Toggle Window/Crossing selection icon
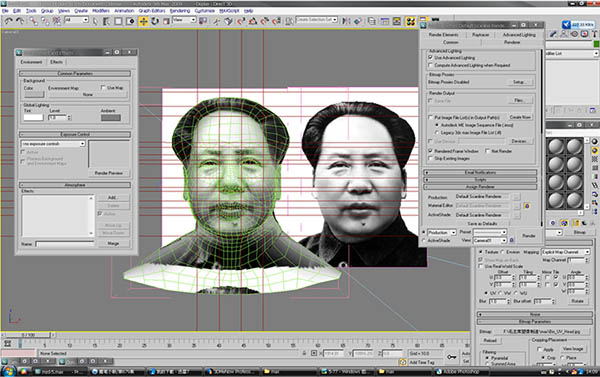600x377 pixels. (130, 21)
